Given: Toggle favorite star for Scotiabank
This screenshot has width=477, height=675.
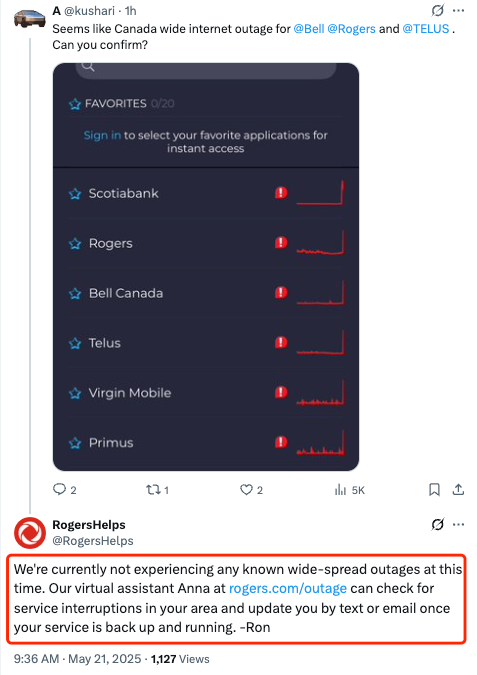Looking at the screenshot, I should (75, 194).
